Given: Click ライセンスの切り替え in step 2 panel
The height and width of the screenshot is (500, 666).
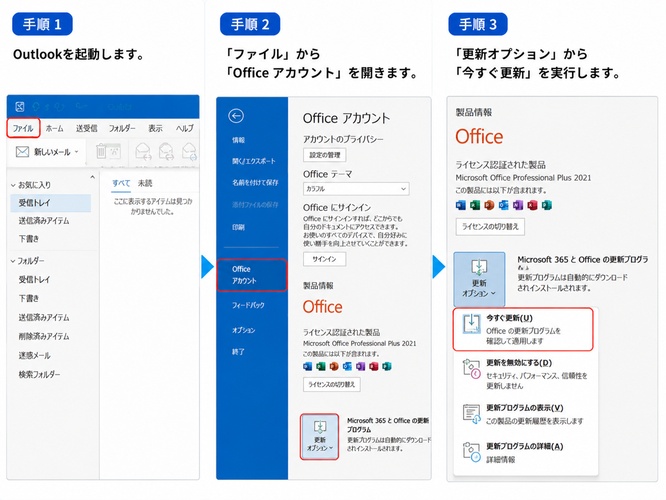Looking at the screenshot, I should [332, 384].
